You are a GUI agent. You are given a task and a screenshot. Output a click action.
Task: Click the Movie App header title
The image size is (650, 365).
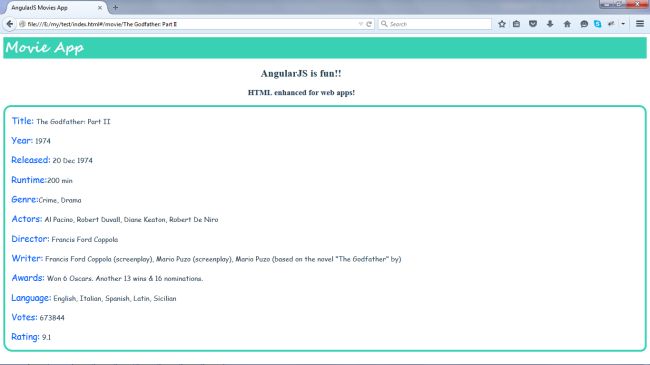coord(45,48)
